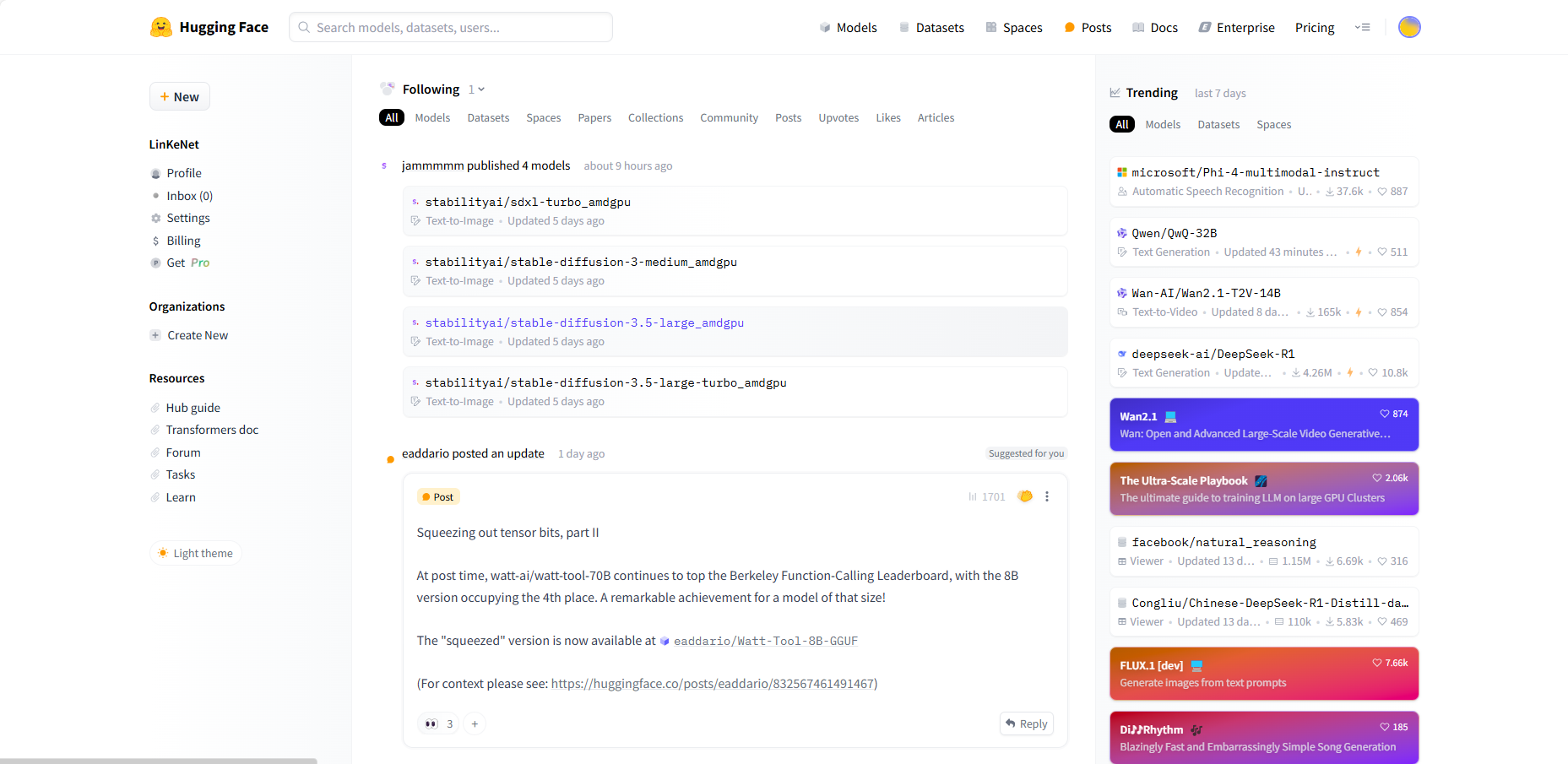The height and width of the screenshot is (764, 1568).
Task: Click the Profile sidebar icon
Action: (155, 173)
